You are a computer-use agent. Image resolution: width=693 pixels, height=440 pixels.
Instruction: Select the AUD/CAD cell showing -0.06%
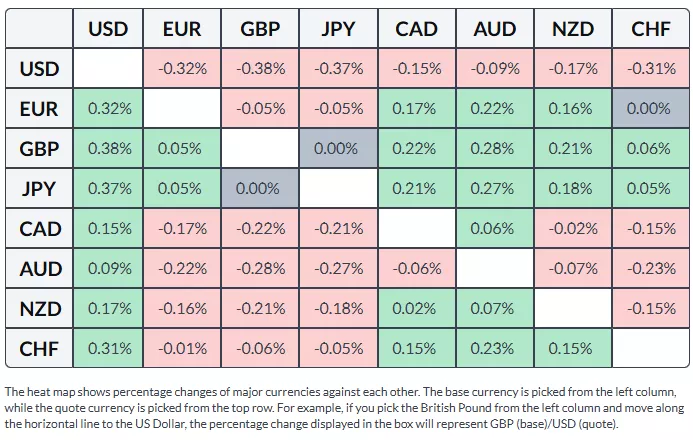click(417, 269)
